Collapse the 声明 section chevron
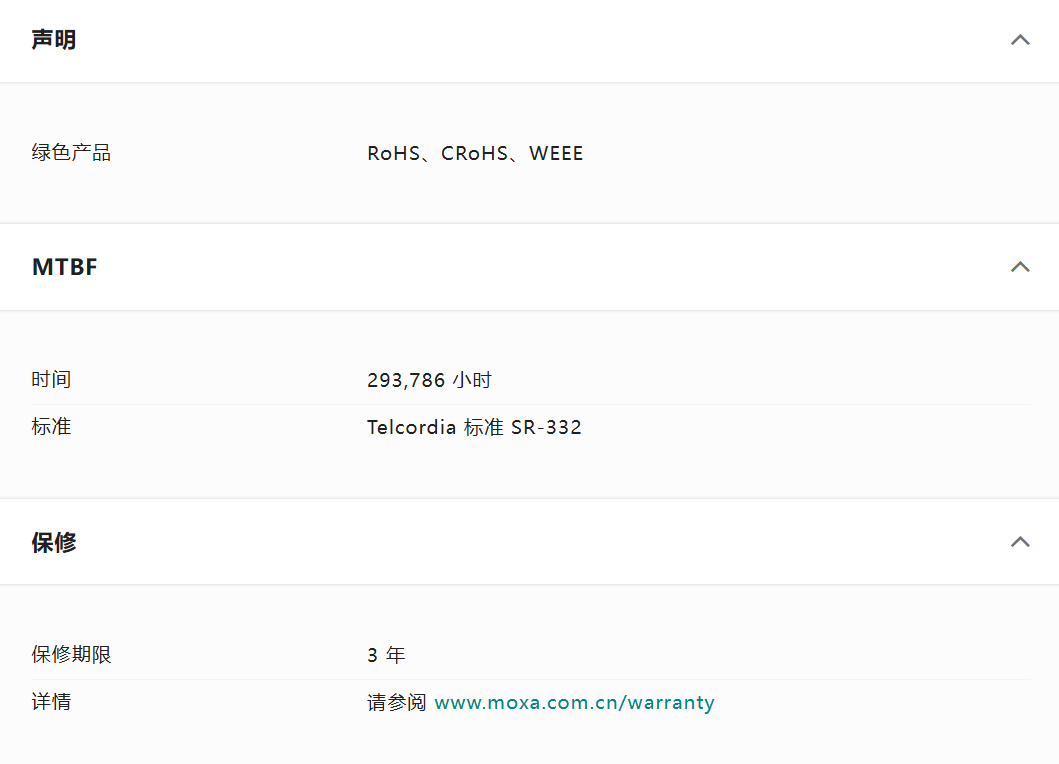 (x=1020, y=40)
